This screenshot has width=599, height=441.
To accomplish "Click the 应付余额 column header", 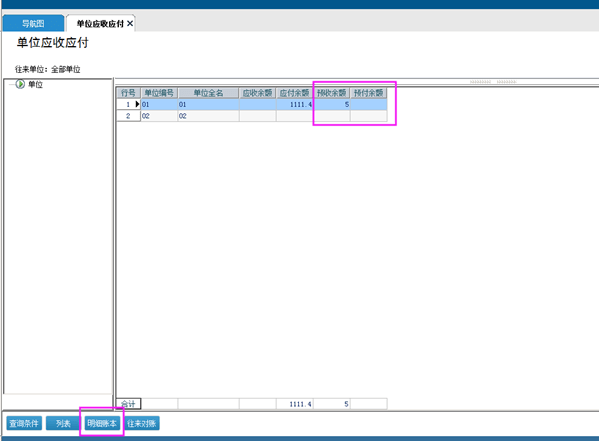I will (x=295, y=93).
